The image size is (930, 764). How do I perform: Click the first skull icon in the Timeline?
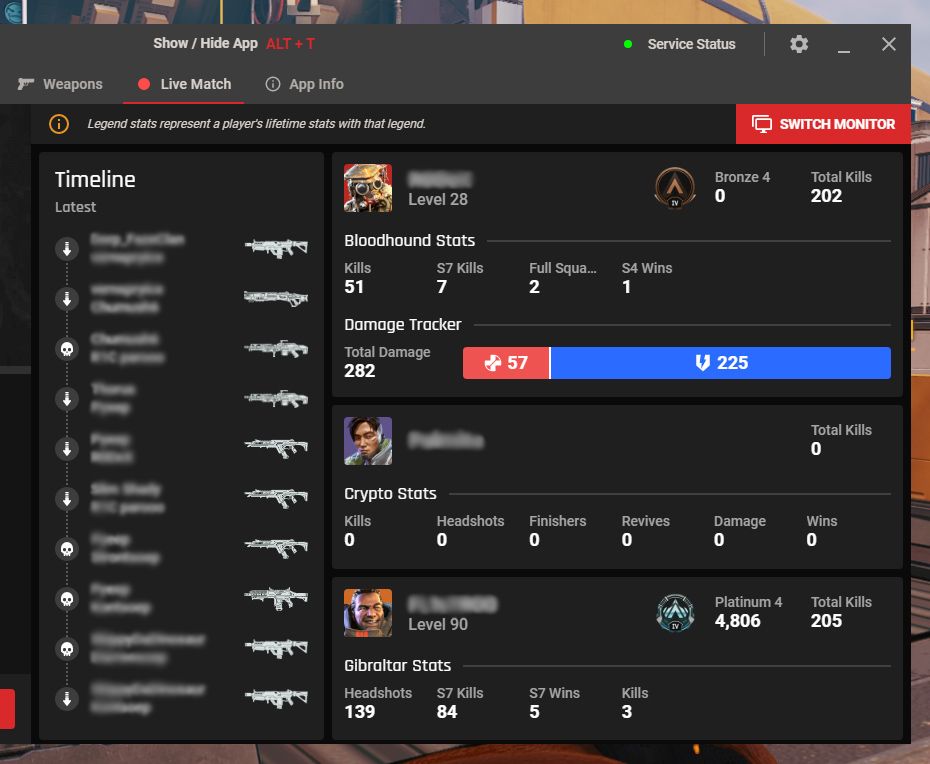67,349
